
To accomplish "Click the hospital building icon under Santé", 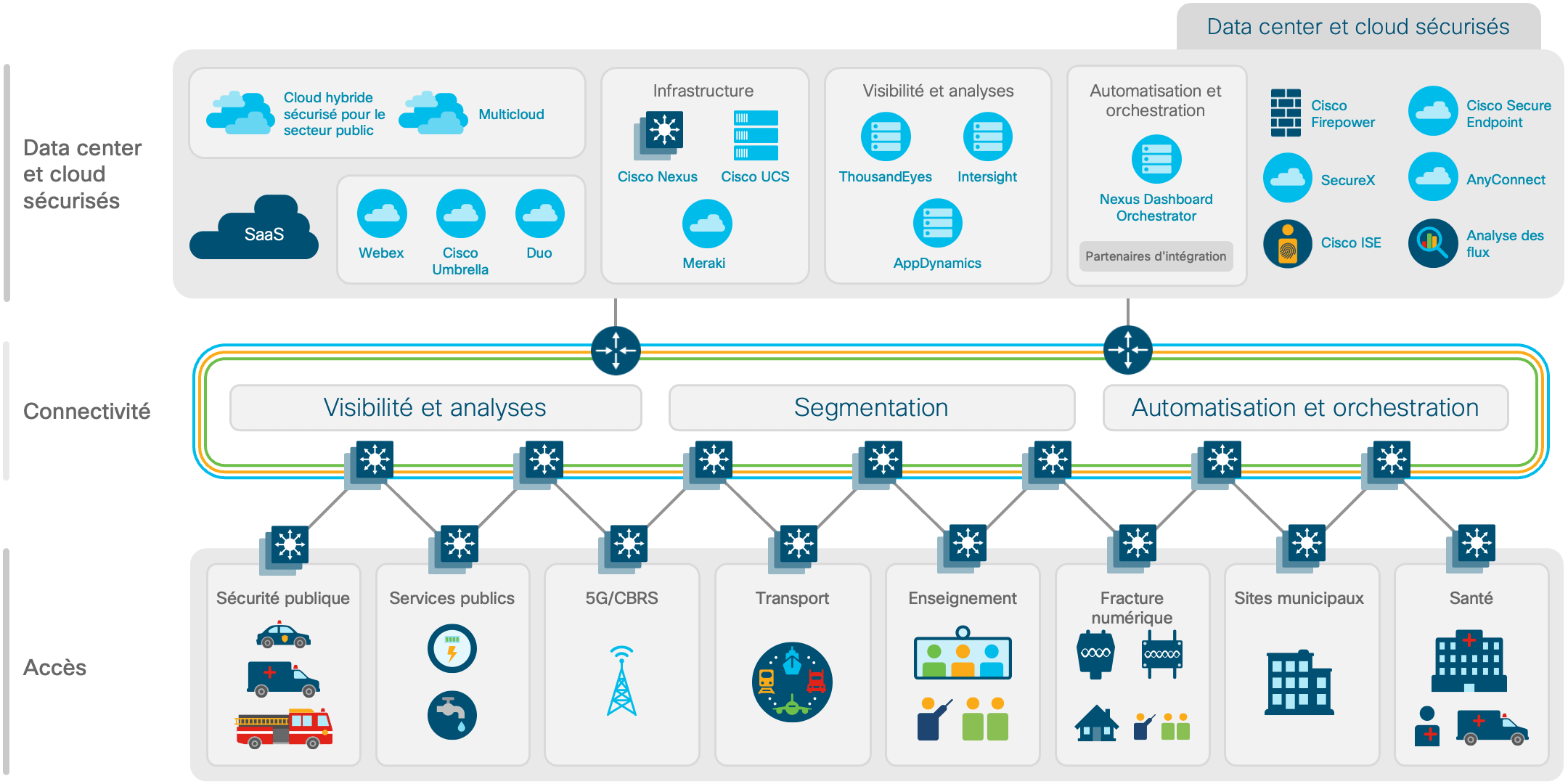I will point(1469,661).
